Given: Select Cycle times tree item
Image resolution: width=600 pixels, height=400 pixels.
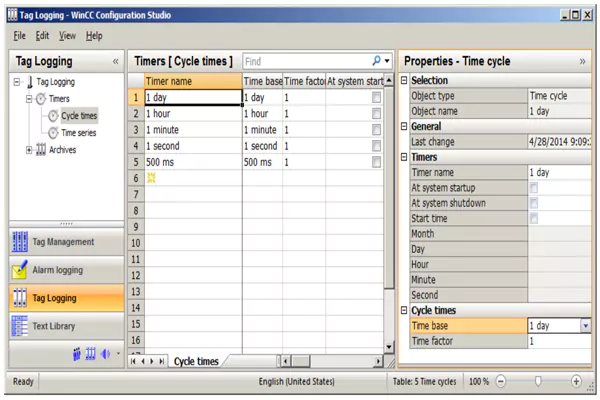Looking at the screenshot, I should (79, 116).
